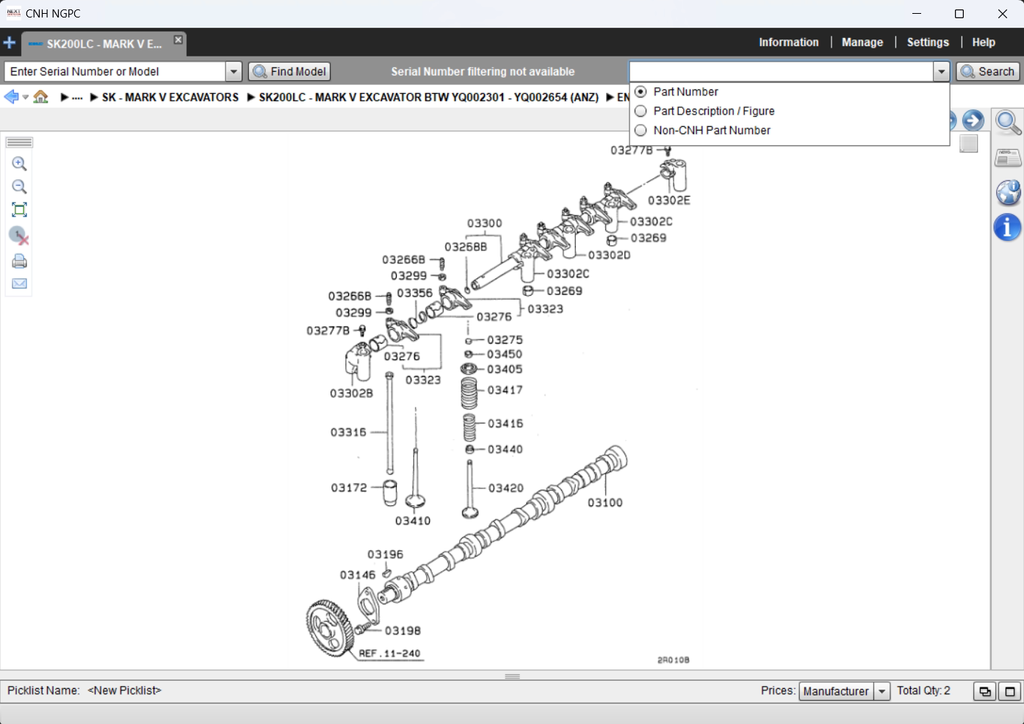Viewport: 1024px width, 724px height.
Task: Open the blue info icon in the right sidebar
Action: click(1007, 228)
